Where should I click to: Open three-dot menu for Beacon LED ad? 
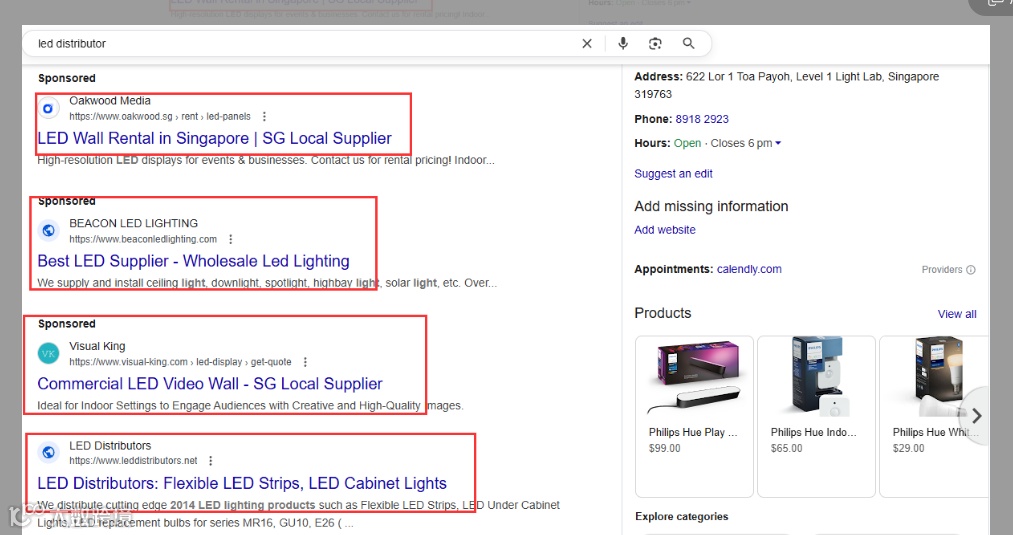231,239
